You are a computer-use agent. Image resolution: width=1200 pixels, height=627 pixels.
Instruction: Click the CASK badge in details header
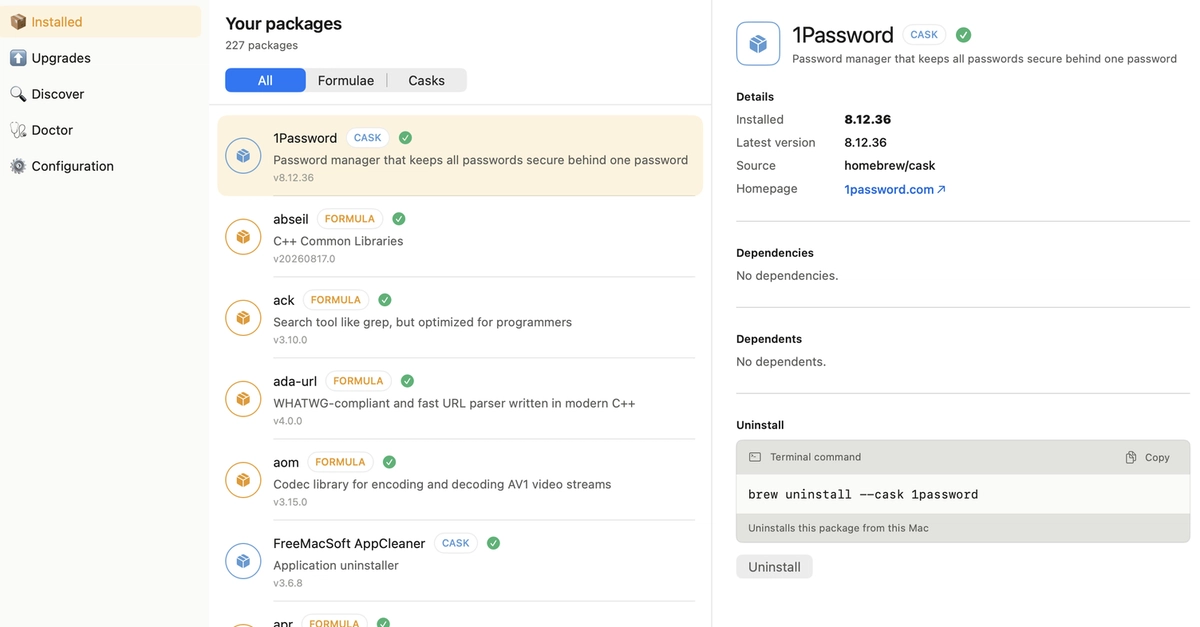[x=924, y=35]
